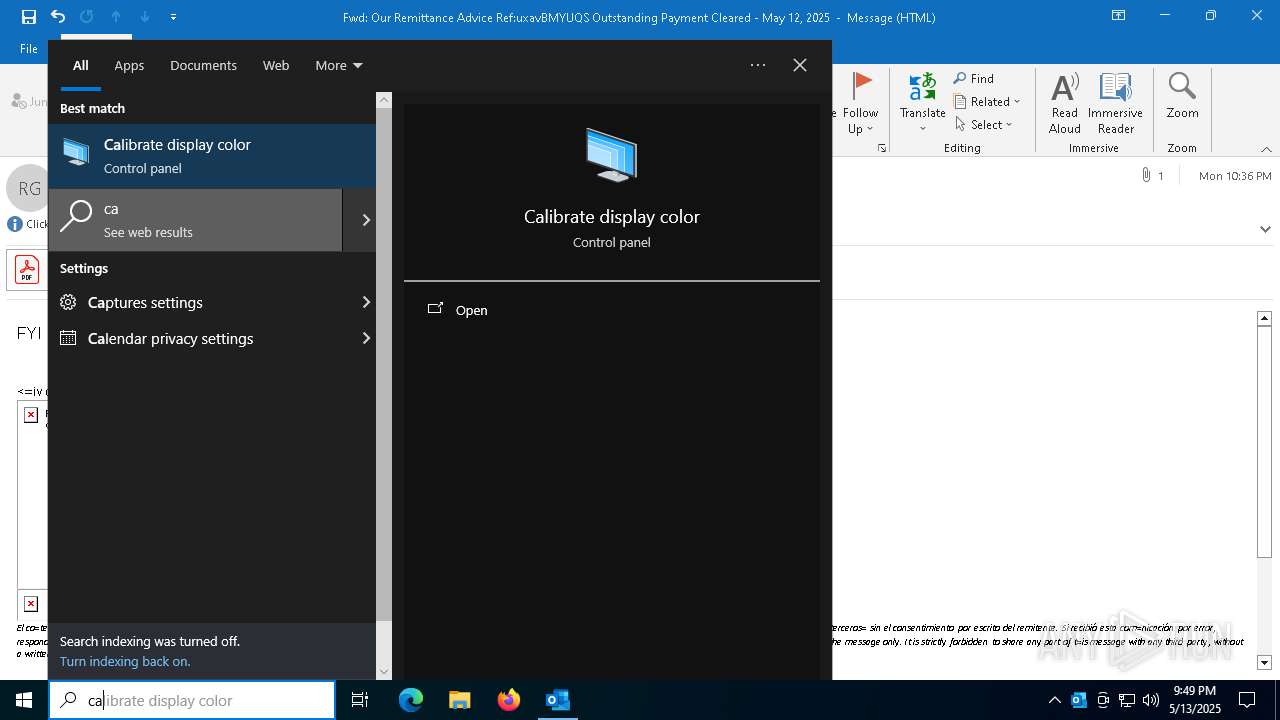
Task: Show hidden system tray icons
Action: tap(1054, 700)
